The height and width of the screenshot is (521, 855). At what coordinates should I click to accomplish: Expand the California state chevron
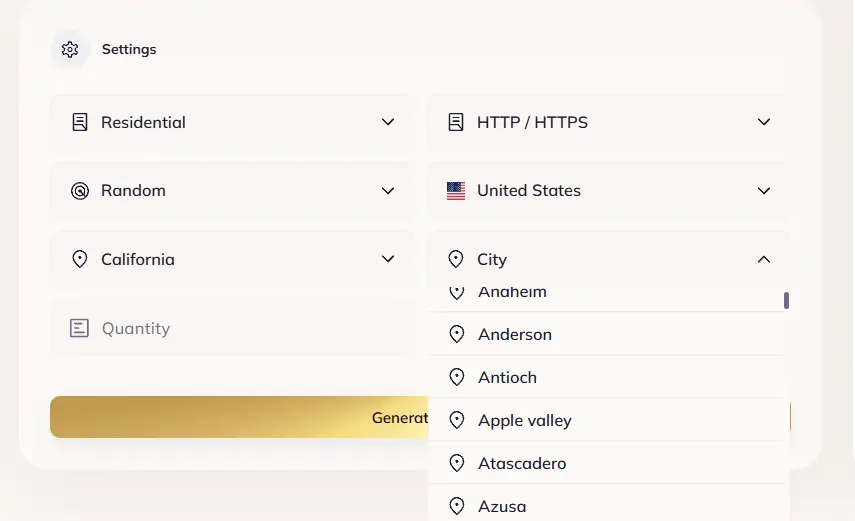coord(388,259)
